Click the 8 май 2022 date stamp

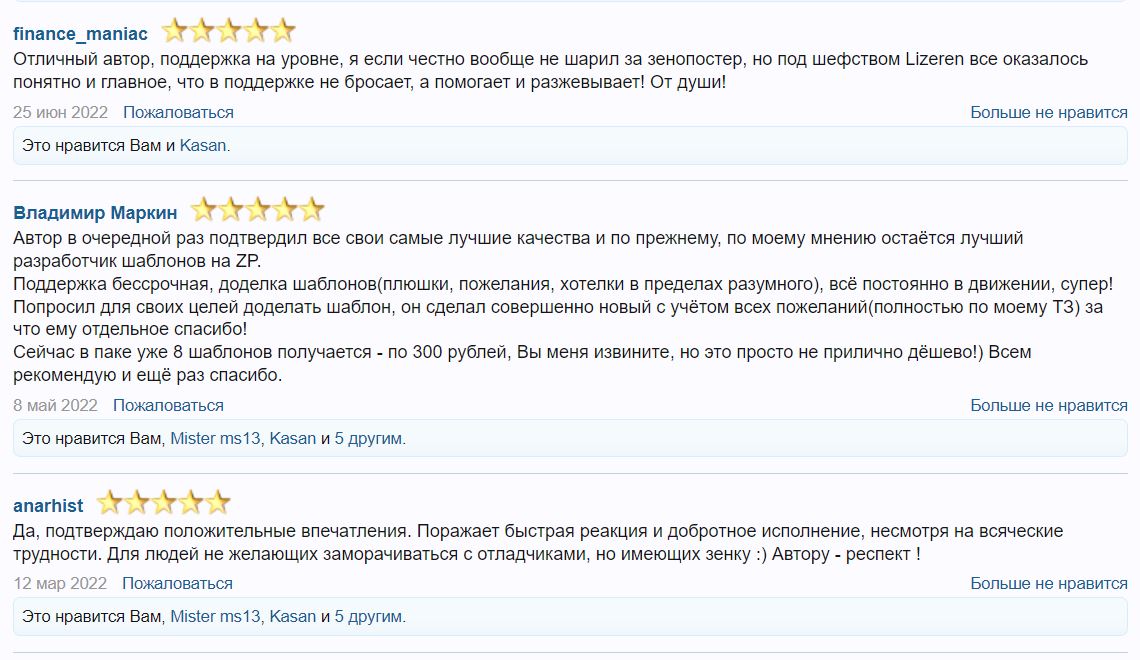[55, 405]
